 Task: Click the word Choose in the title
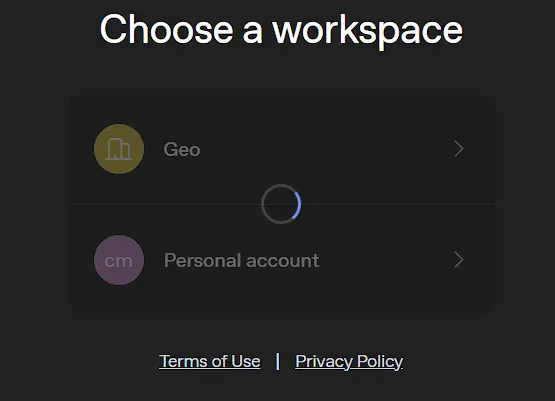(167, 29)
